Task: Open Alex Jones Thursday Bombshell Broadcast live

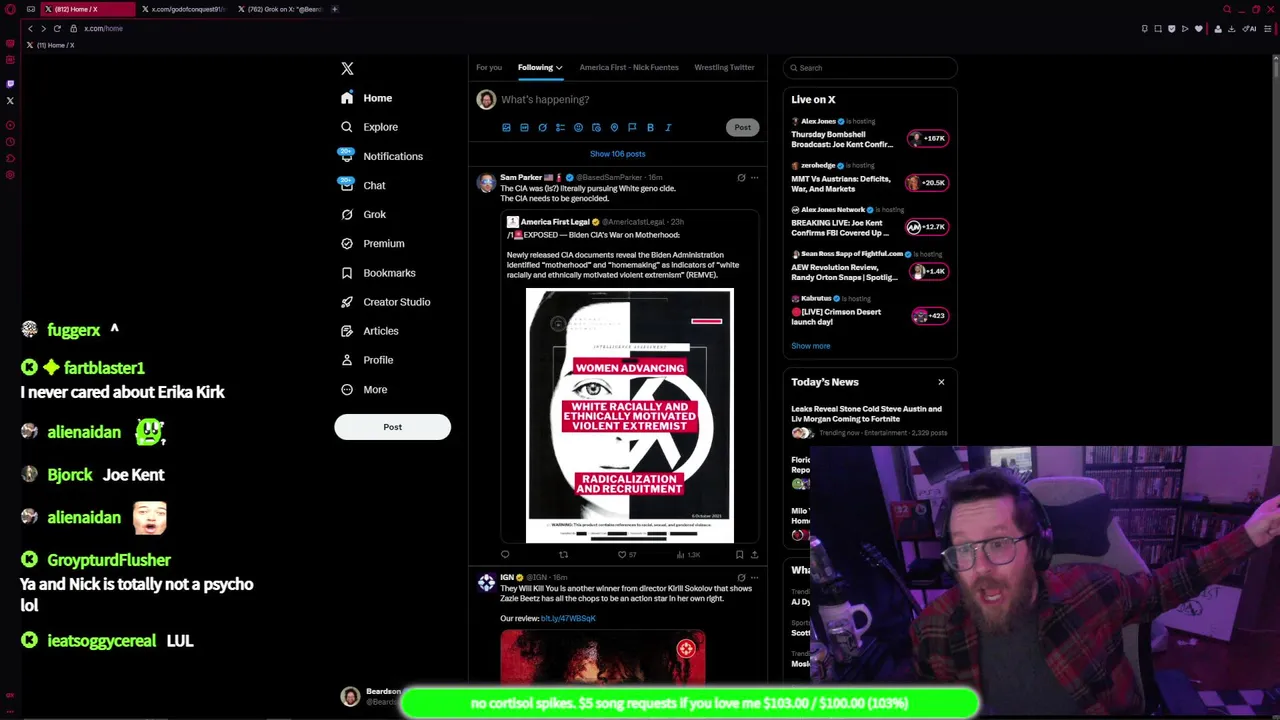Action: coord(870,133)
